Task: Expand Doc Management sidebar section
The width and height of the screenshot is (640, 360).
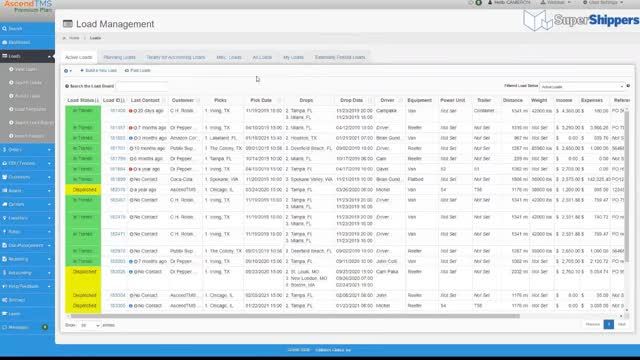Action: tap(27, 245)
